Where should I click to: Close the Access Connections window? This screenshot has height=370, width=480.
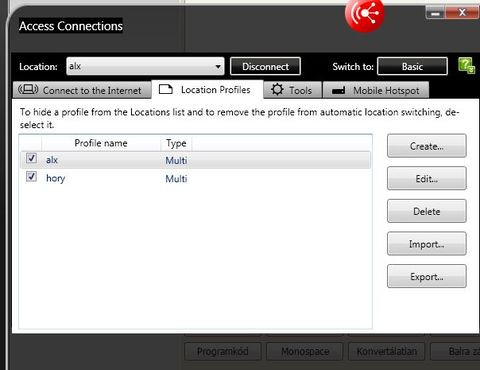pyautogui.click(x=462, y=13)
